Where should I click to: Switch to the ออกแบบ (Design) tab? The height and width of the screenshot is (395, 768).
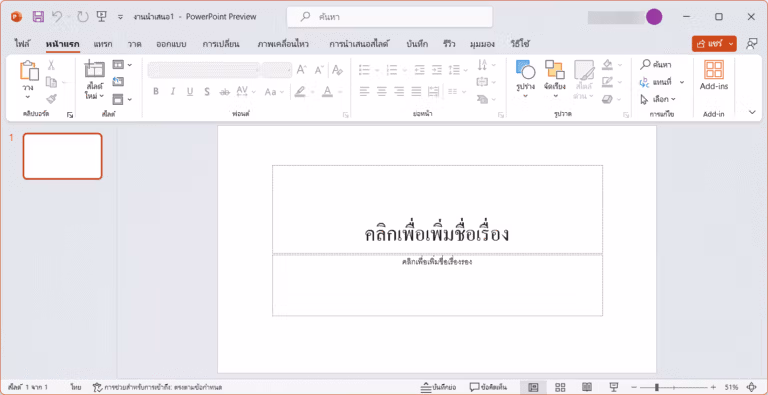click(171, 44)
